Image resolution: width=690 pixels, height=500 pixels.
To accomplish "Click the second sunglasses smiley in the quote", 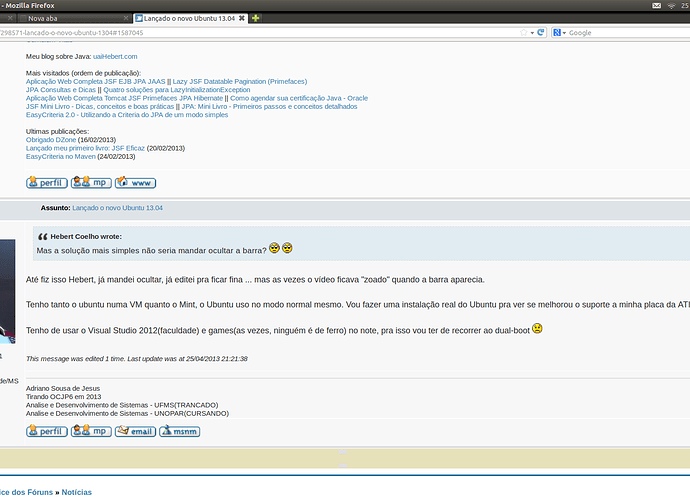I will [287, 248].
